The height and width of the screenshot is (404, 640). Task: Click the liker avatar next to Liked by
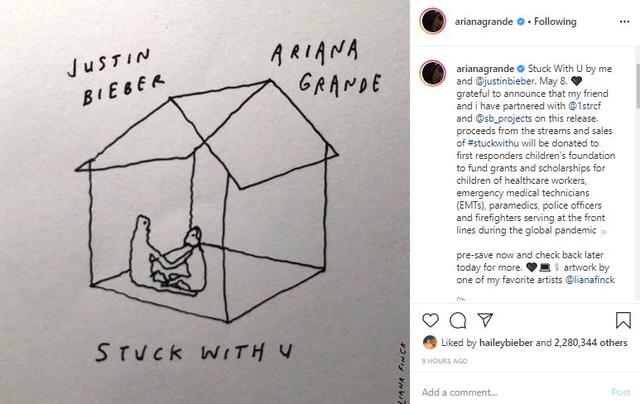(430, 342)
